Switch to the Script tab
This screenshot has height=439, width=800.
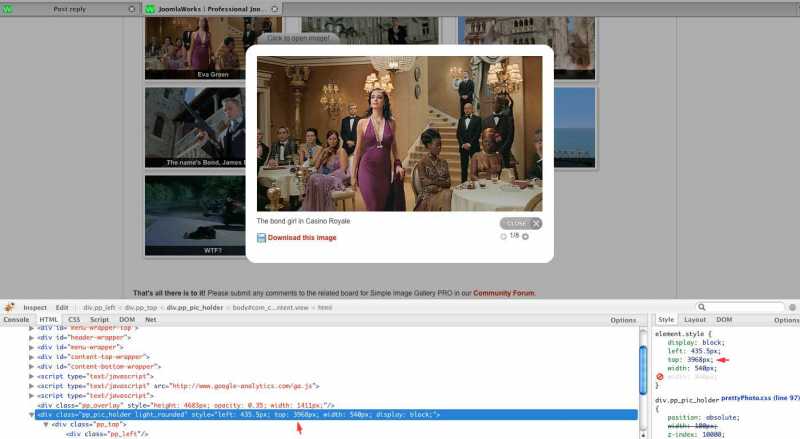pyautogui.click(x=99, y=320)
